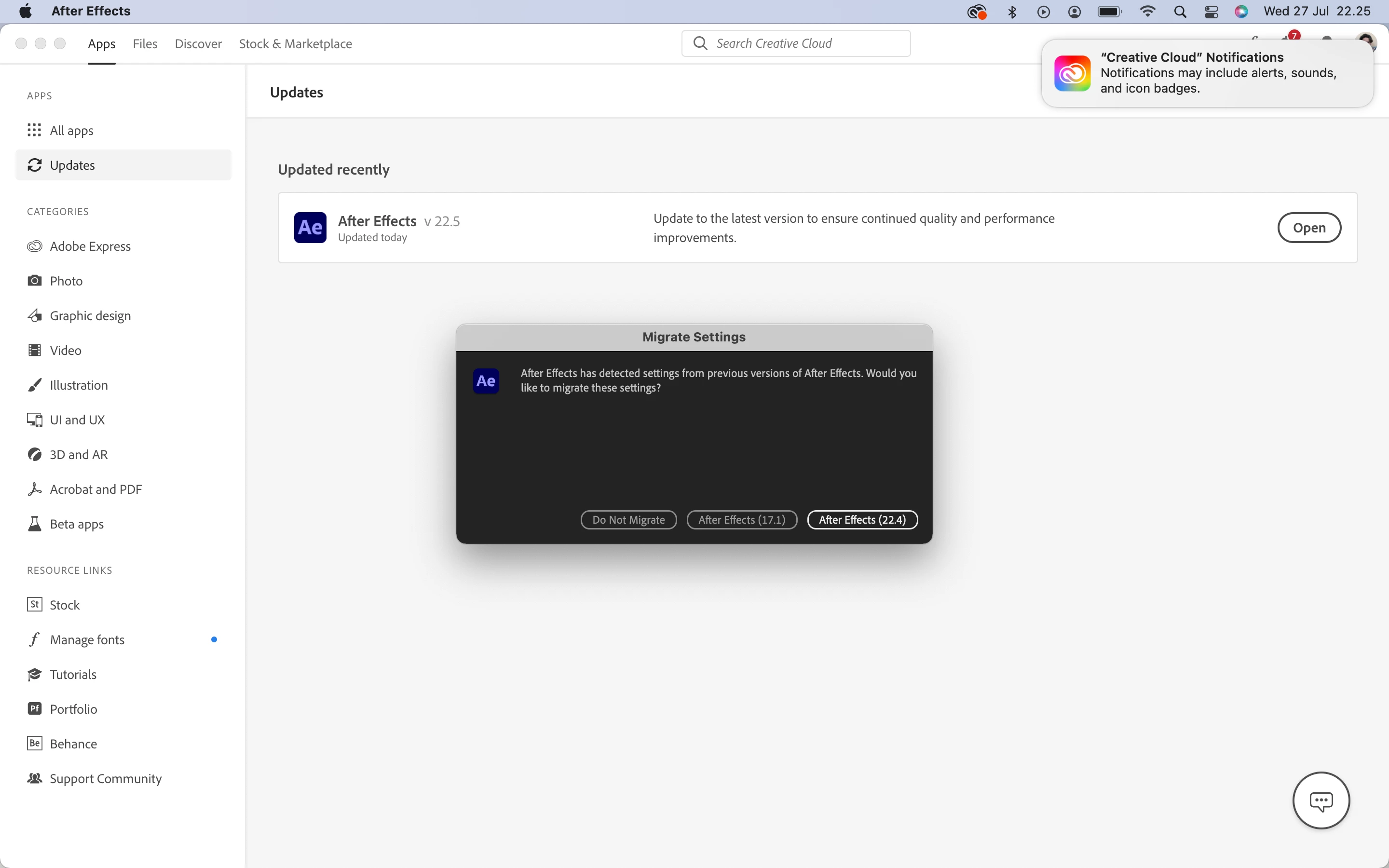The height and width of the screenshot is (868, 1389).
Task: Switch to the Files tab
Action: coord(145,43)
